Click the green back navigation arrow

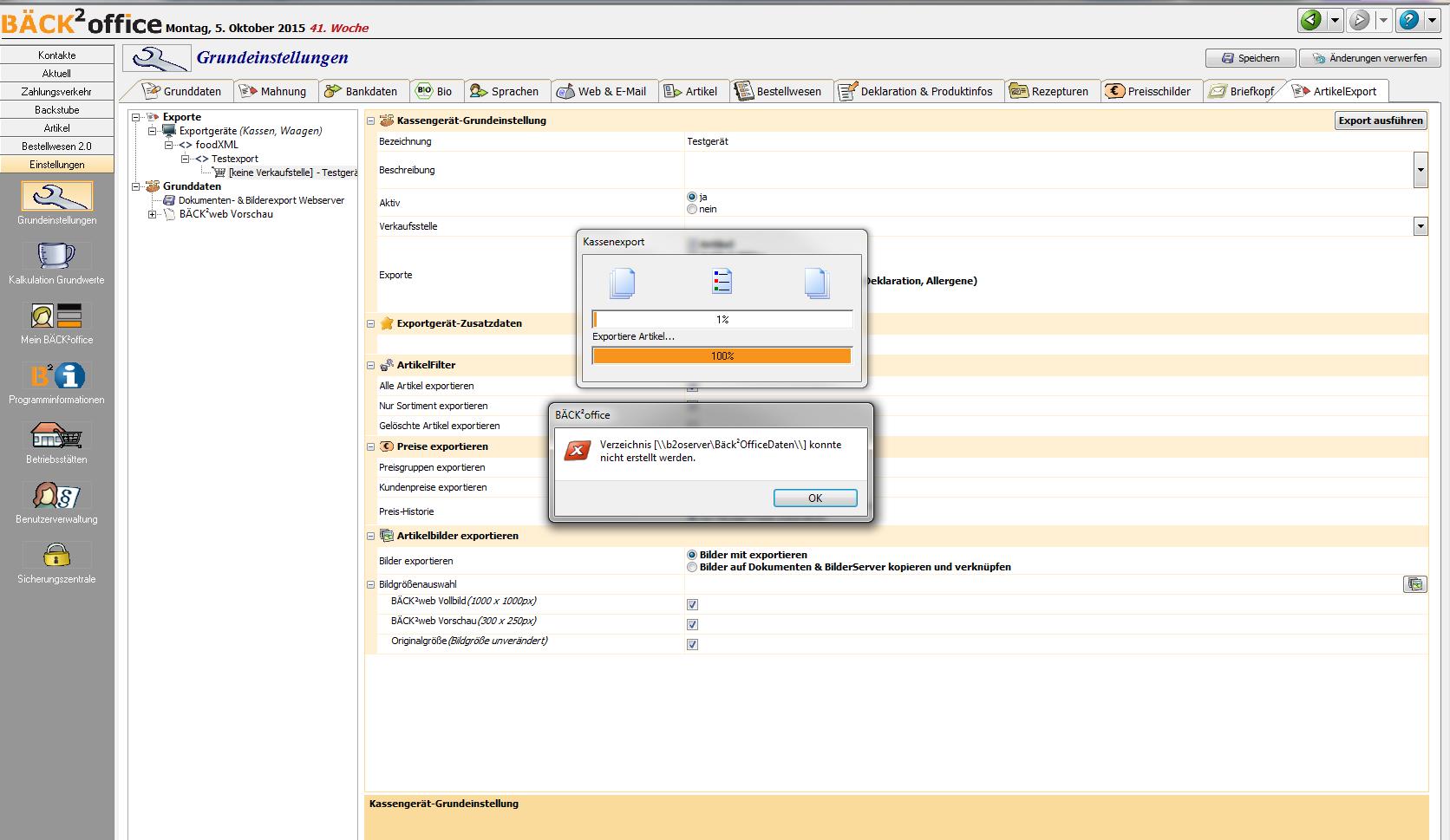pyautogui.click(x=1311, y=20)
